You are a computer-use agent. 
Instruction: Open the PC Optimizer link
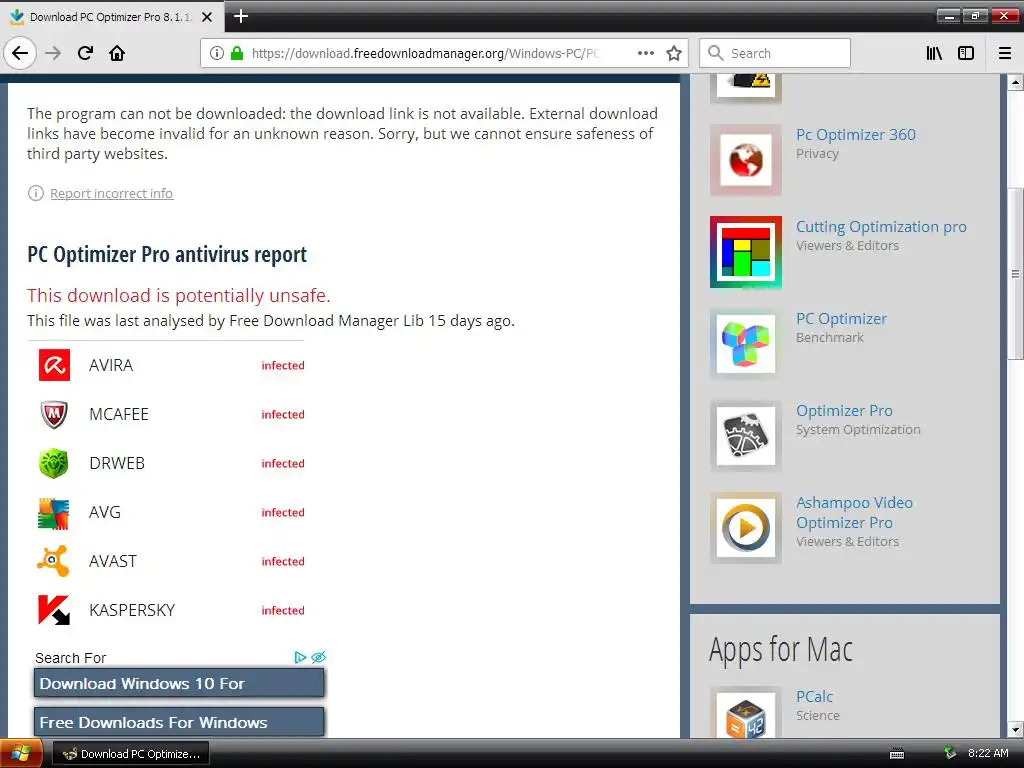coord(841,319)
